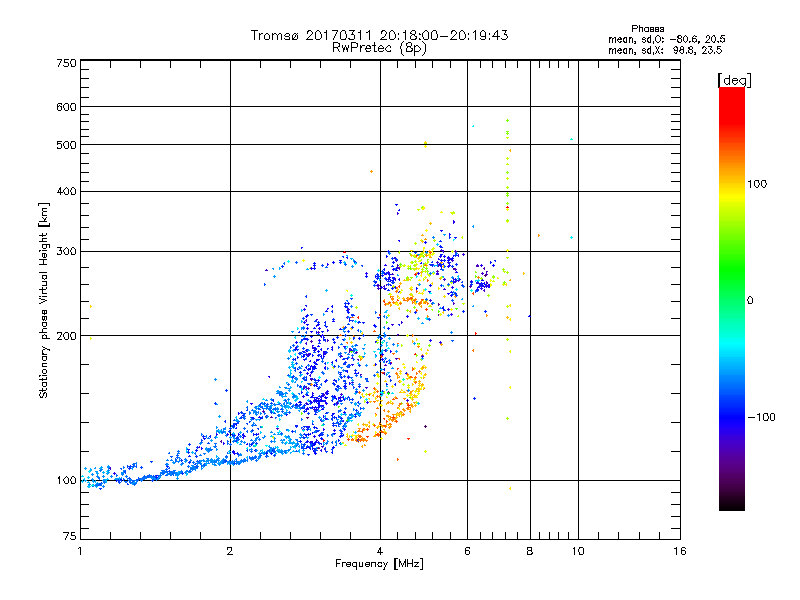Click the '[deg]' colorbar unit label
Image resolution: width=800 pixels, height=600 pixels.
pyautogui.click(x=734, y=81)
